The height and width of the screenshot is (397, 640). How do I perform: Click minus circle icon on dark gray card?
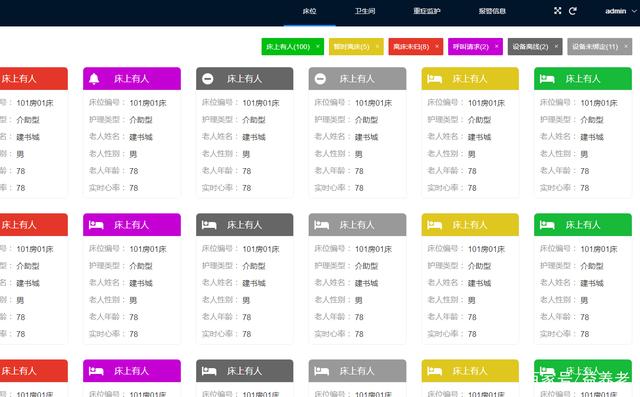point(208,79)
